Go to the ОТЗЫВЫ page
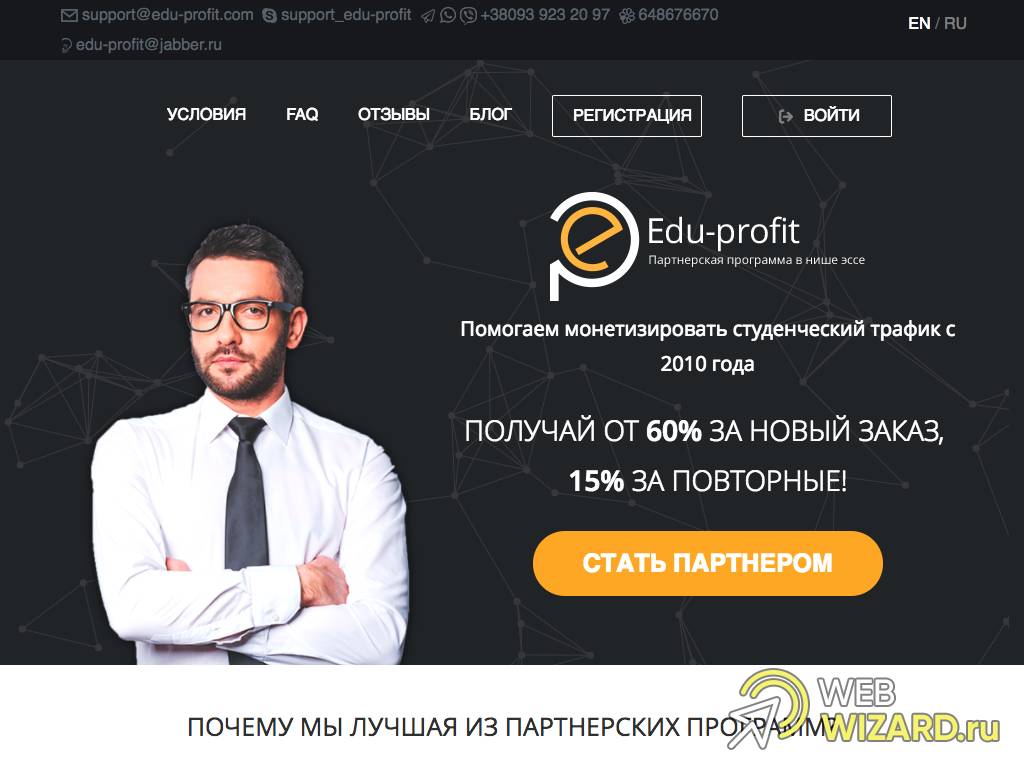Screen dimensions: 1024x768 394,114
